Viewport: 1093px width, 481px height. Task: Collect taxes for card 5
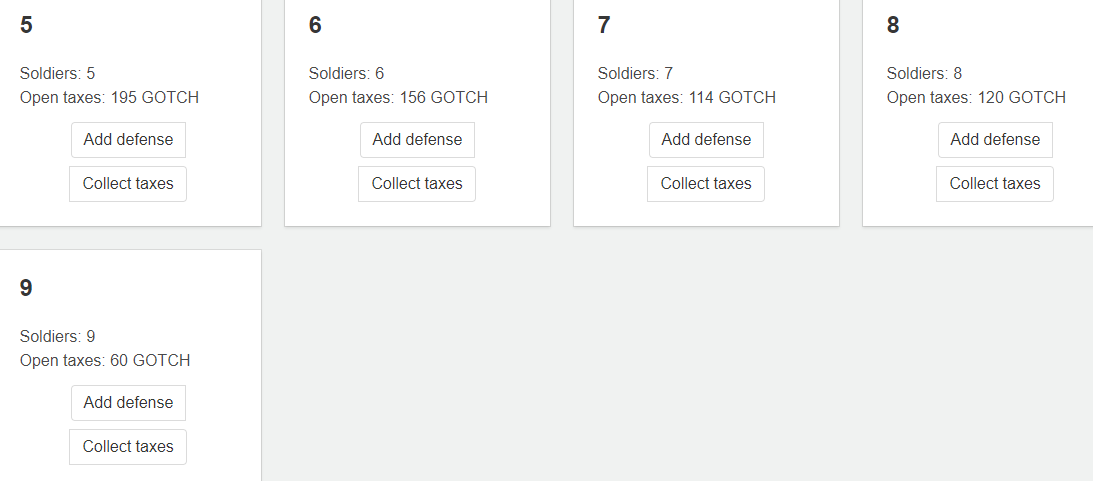click(128, 184)
